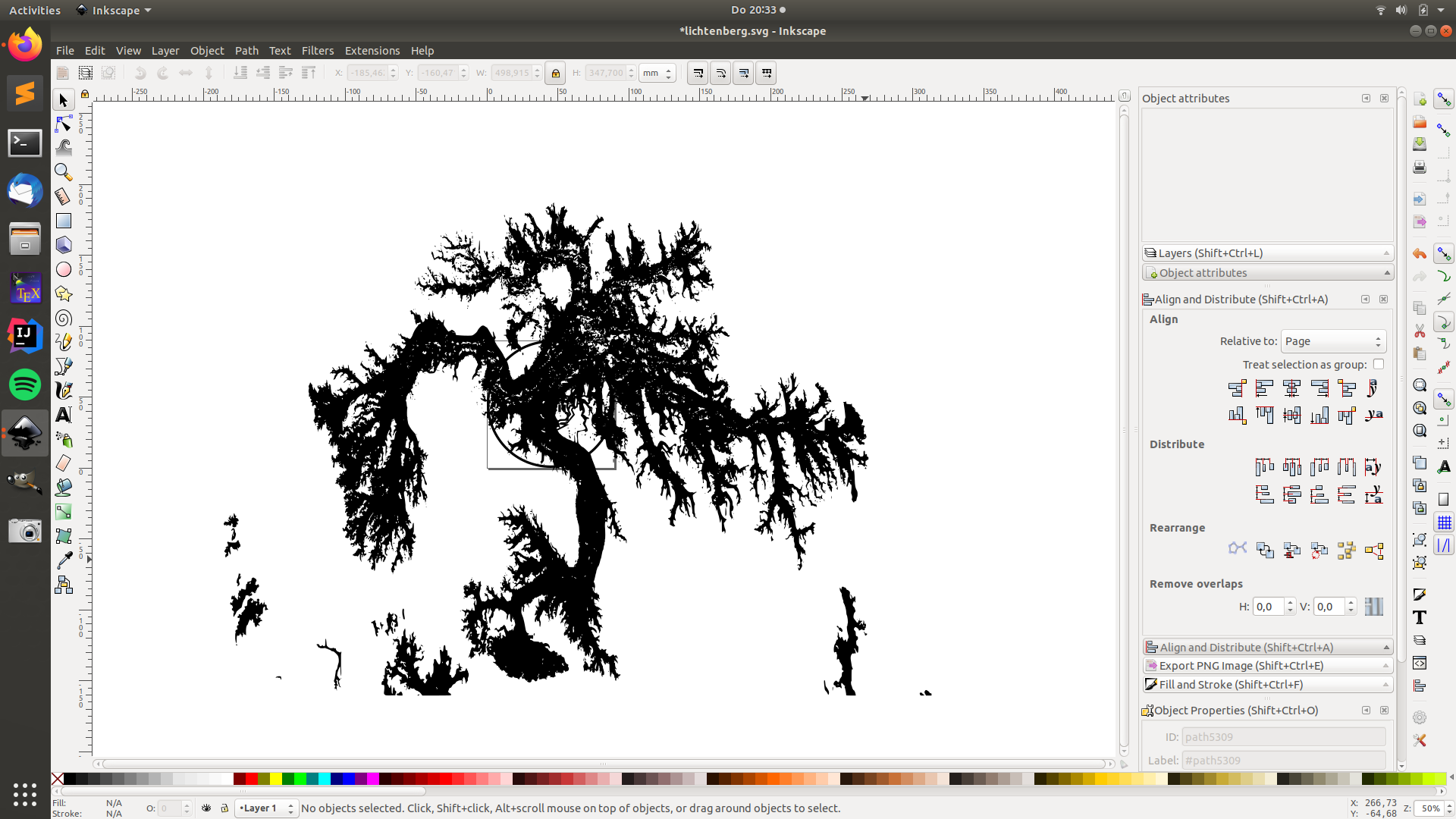Choose the Spiral tool
The width and height of the screenshot is (1456, 819).
[63, 318]
